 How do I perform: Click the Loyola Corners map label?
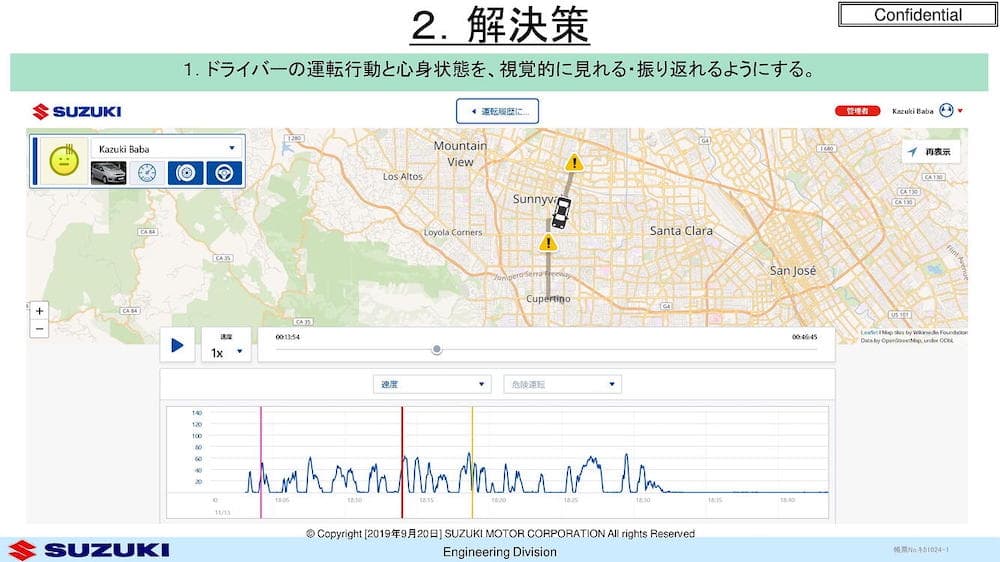[x=453, y=232]
